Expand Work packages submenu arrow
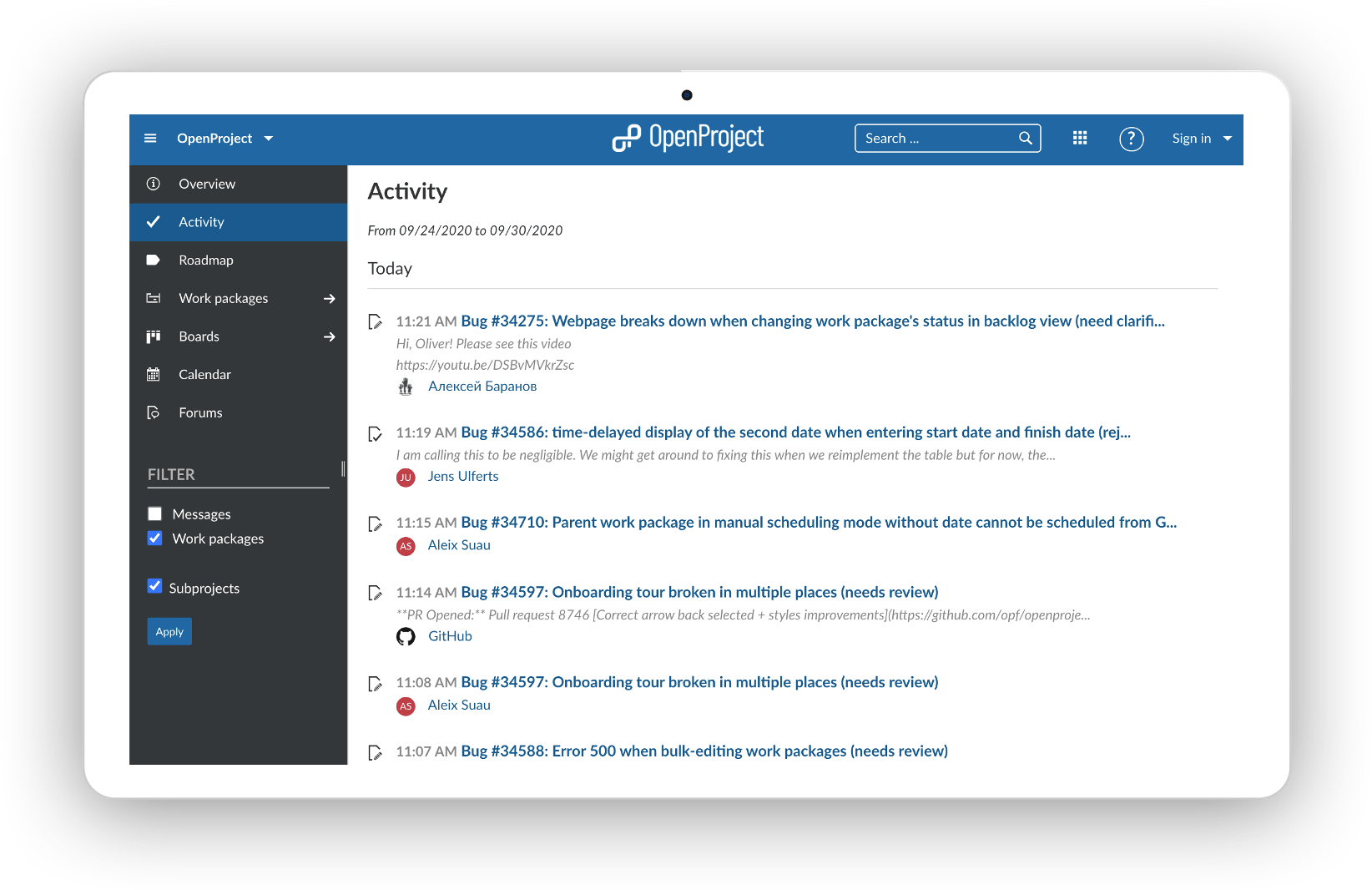Image resolution: width=1372 pixels, height=890 pixels. tap(330, 299)
